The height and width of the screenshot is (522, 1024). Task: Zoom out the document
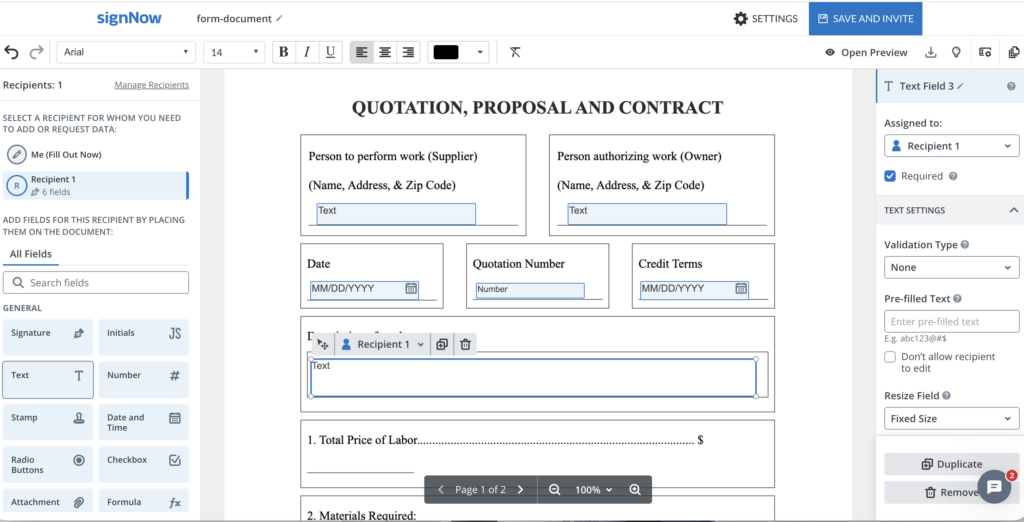click(x=554, y=489)
